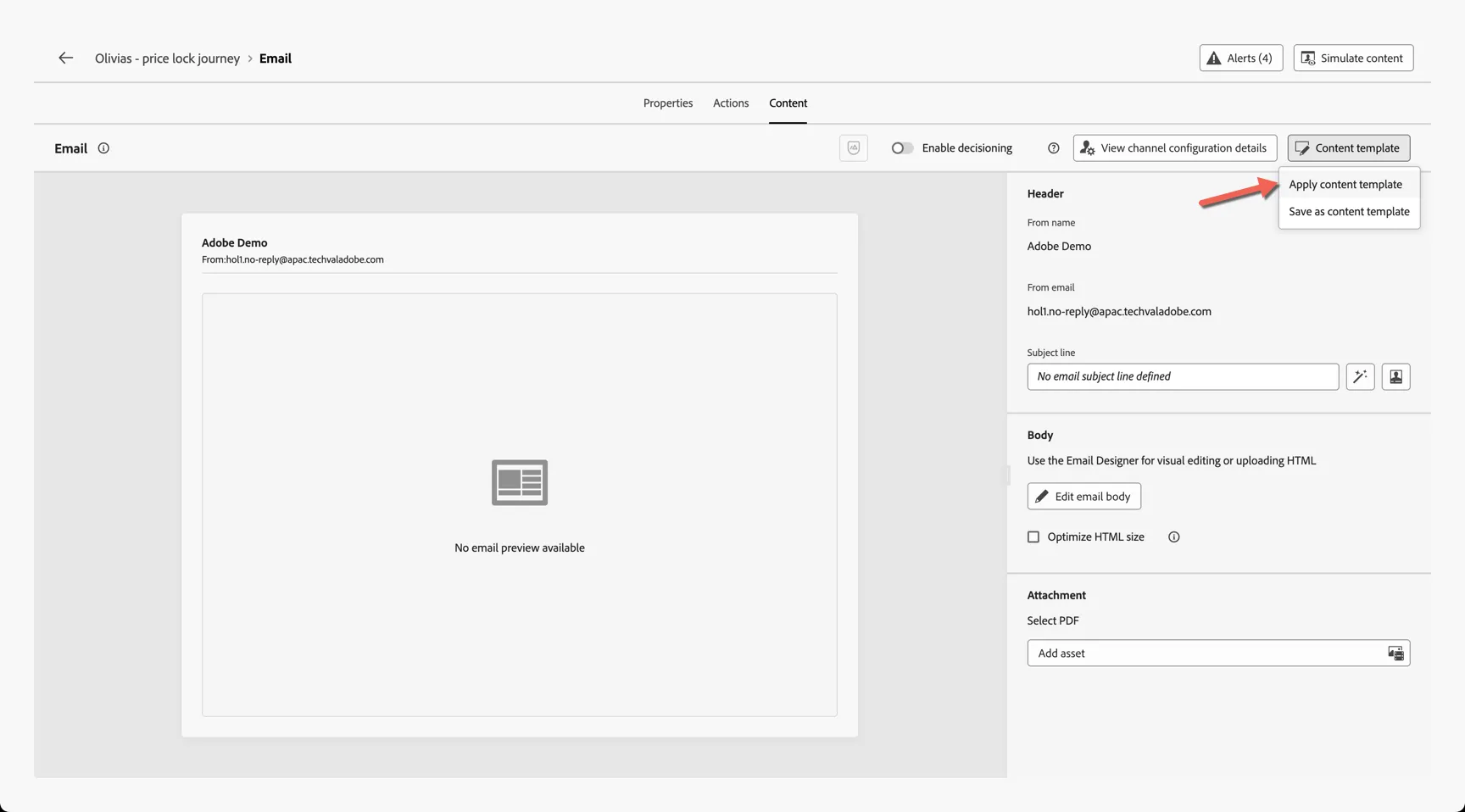This screenshot has width=1465, height=812.
Task: Click the info icon next to Email heading
Action: point(103,148)
